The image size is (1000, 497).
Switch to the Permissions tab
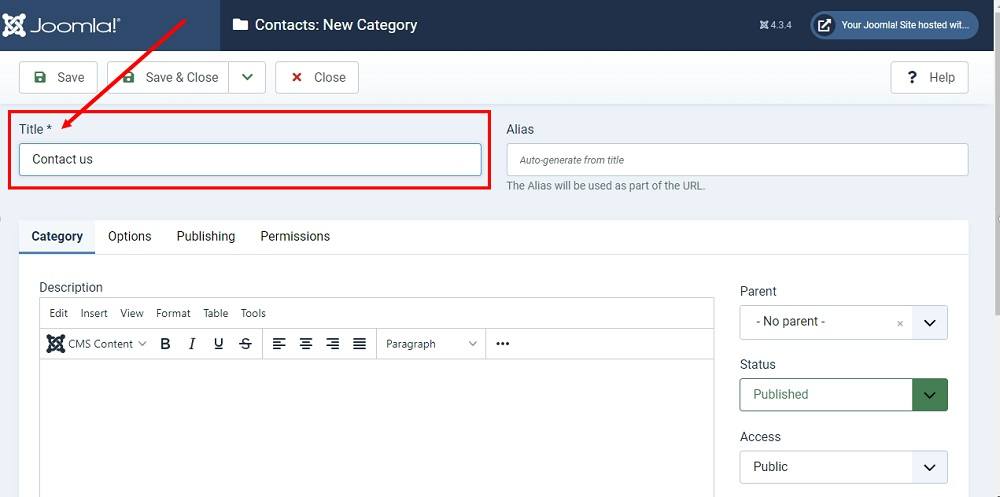(295, 236)
